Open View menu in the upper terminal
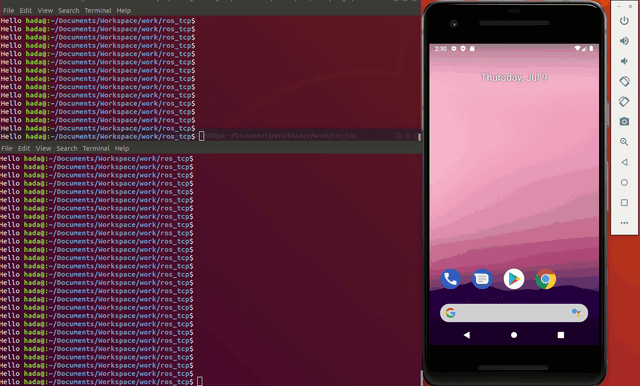This screenshot has height=386, width=640. [45, 11]
